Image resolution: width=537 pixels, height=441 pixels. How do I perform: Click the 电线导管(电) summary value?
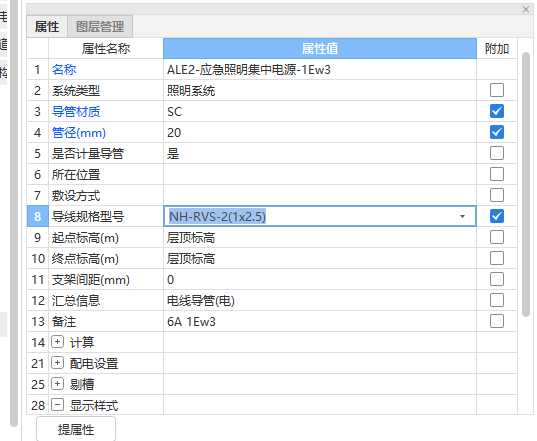click(x=320, y=301)
